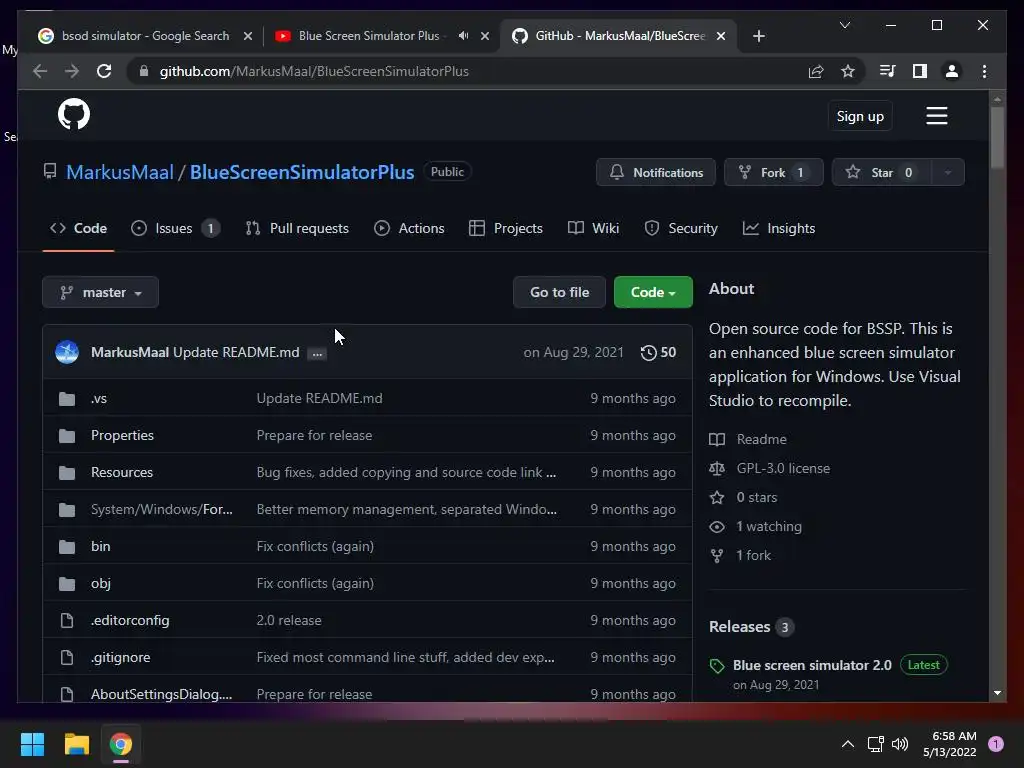
Task: Open Chrome media controls icon
Action: point(887,71)
